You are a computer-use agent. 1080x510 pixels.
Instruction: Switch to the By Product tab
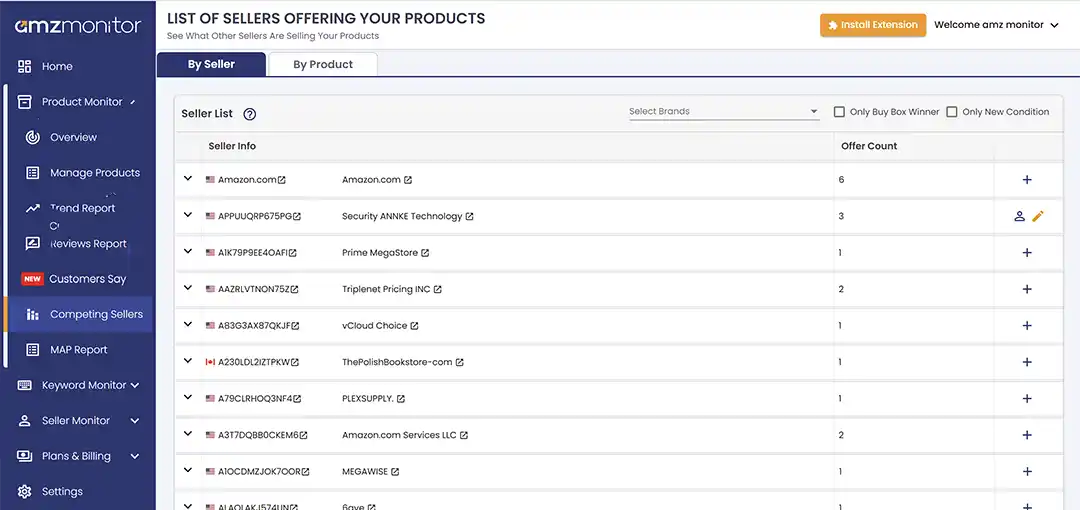[x=323, y=64]
